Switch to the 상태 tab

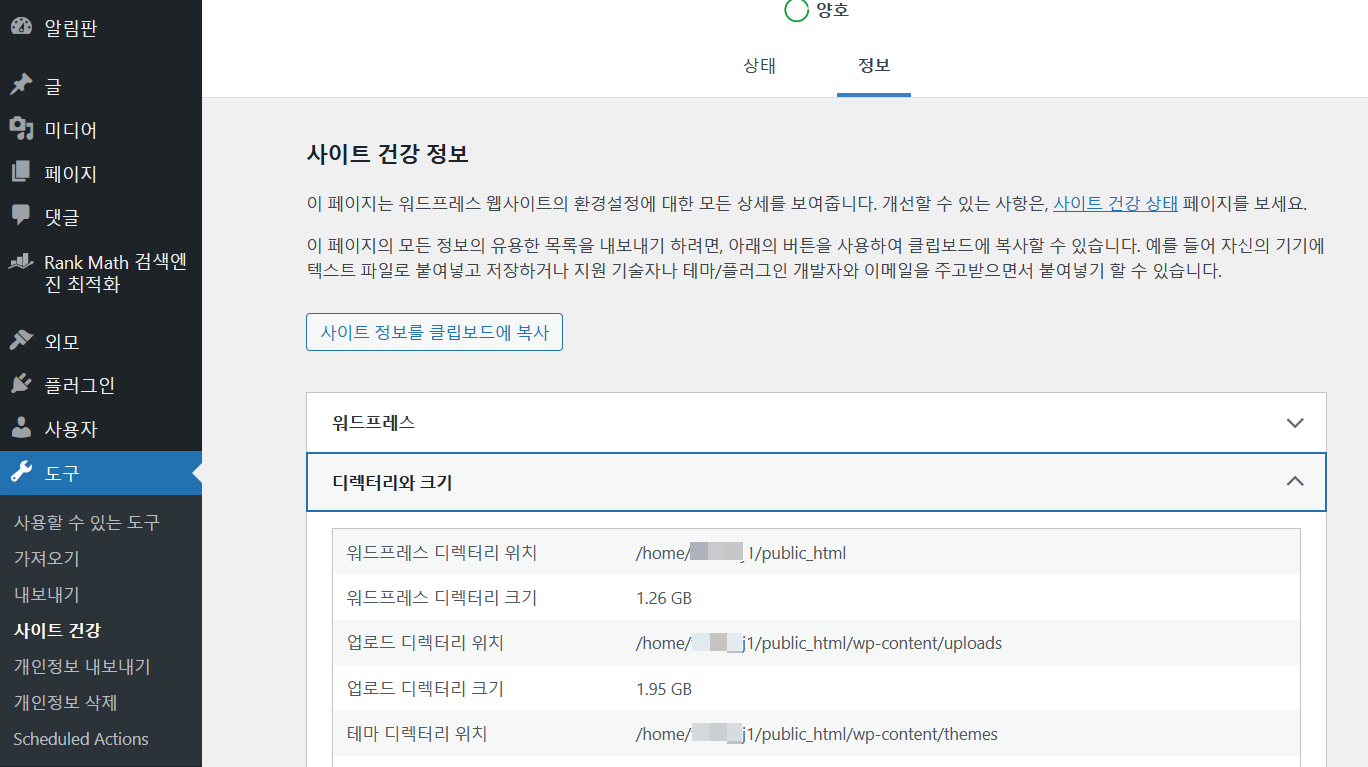758,64
